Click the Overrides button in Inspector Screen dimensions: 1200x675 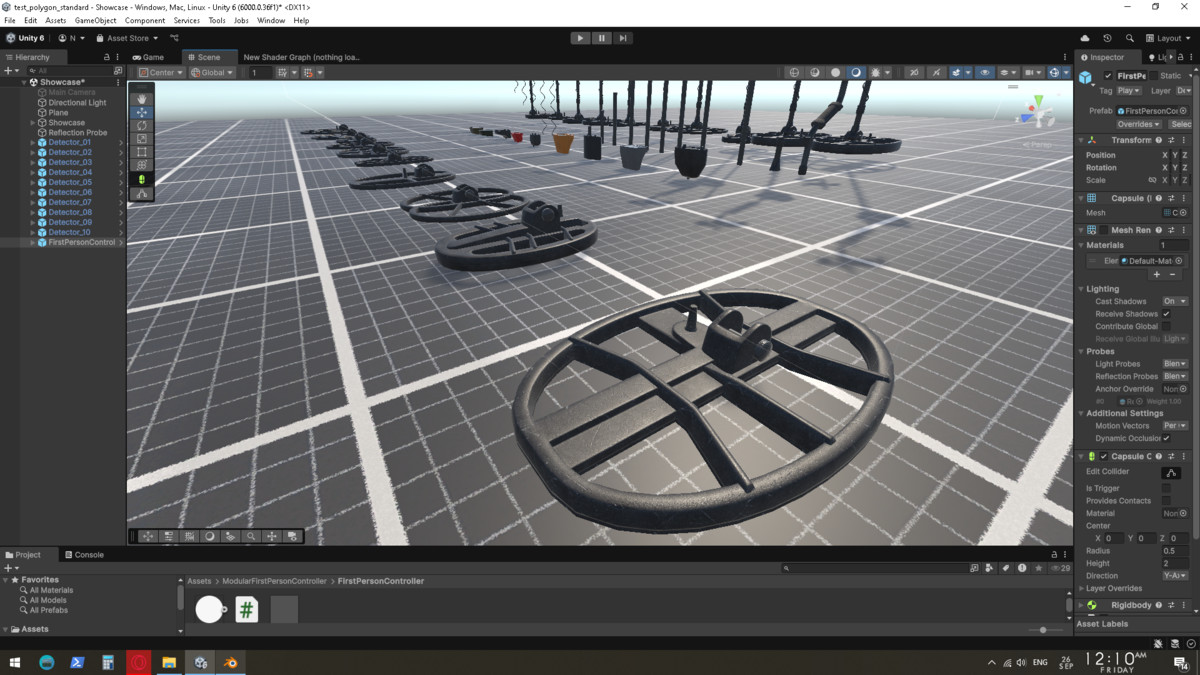[1138, 124]
